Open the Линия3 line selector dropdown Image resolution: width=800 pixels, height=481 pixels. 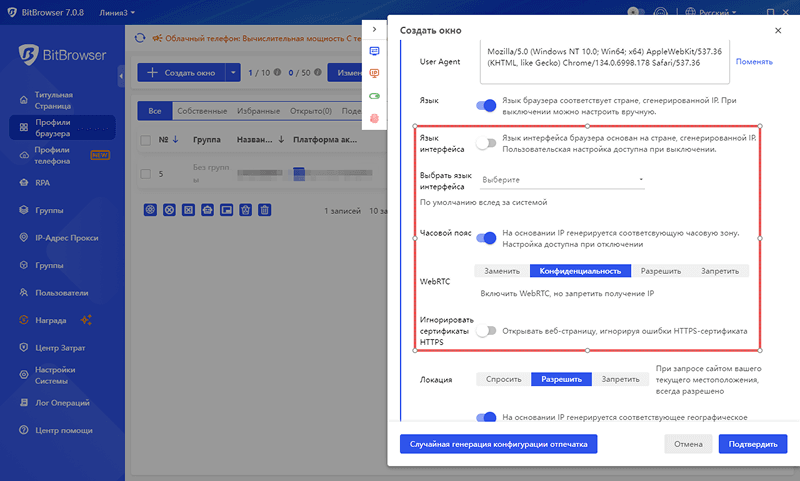pyautogui.click(x=118, y=13)
